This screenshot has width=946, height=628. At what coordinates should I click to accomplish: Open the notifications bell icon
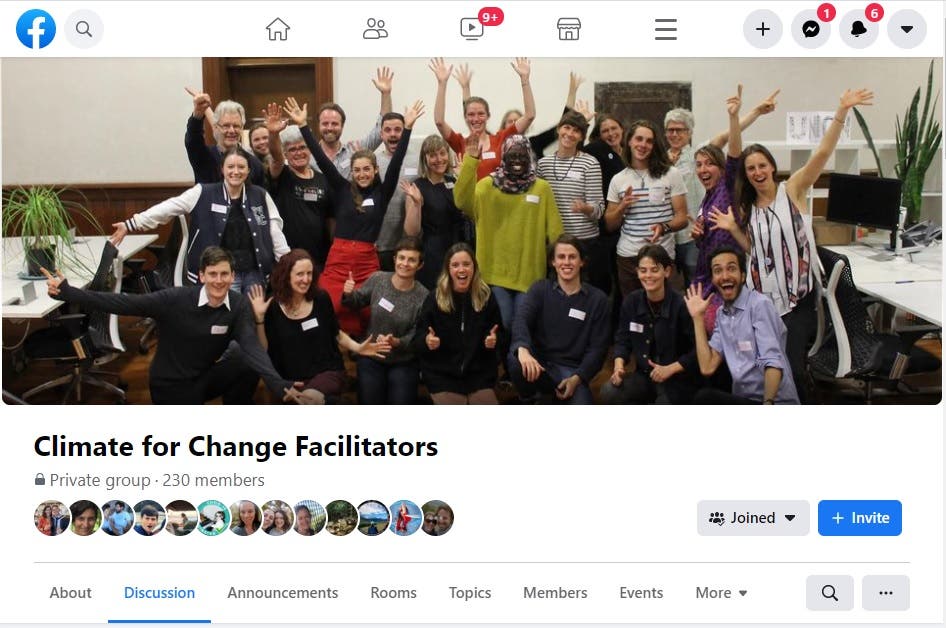pyautogui.click(x=859, y=29)
